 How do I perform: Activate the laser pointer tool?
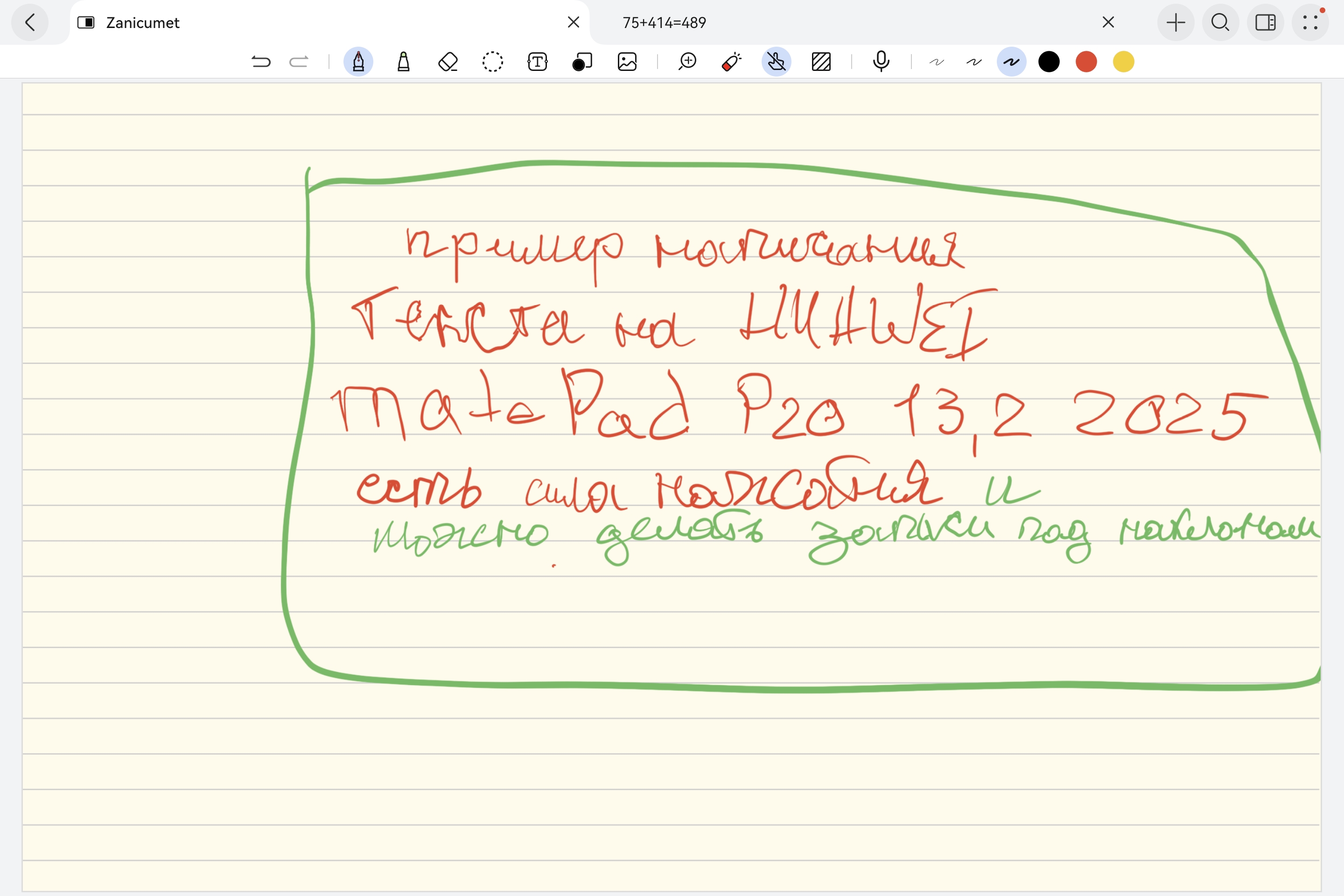point(731,62)
